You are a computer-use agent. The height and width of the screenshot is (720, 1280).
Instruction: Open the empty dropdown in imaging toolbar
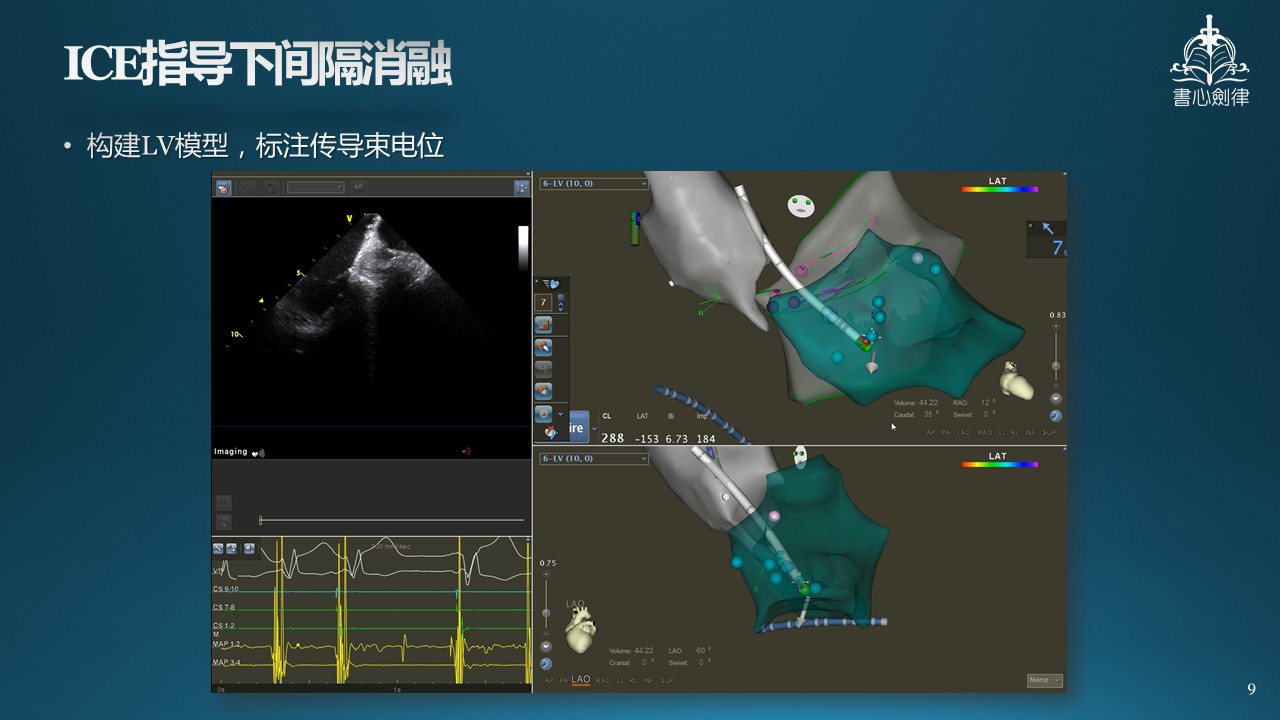pyautogui.click(x=316, y=187)
